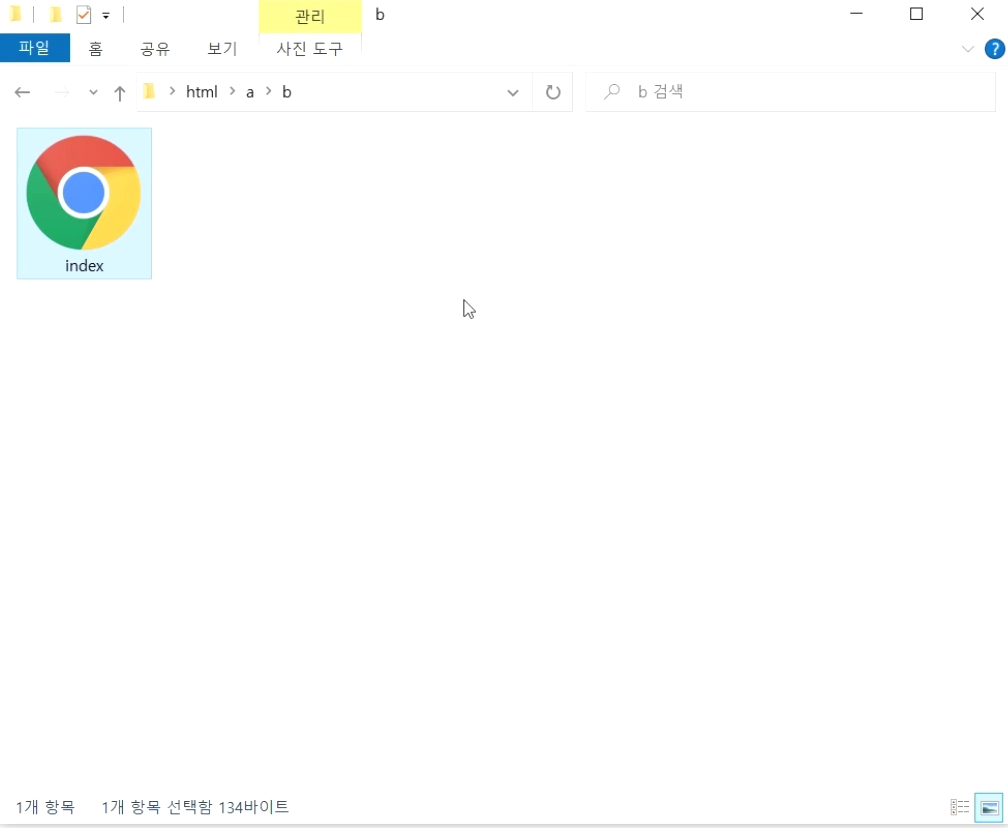Switch to large icons view layout
Image resolution: width=1008 pixels, height=828 pixels.
[x=989, y=807]
